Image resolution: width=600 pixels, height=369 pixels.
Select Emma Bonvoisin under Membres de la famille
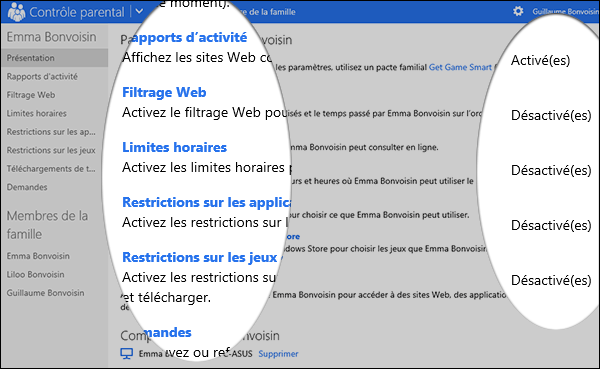(x=38, y=256)
